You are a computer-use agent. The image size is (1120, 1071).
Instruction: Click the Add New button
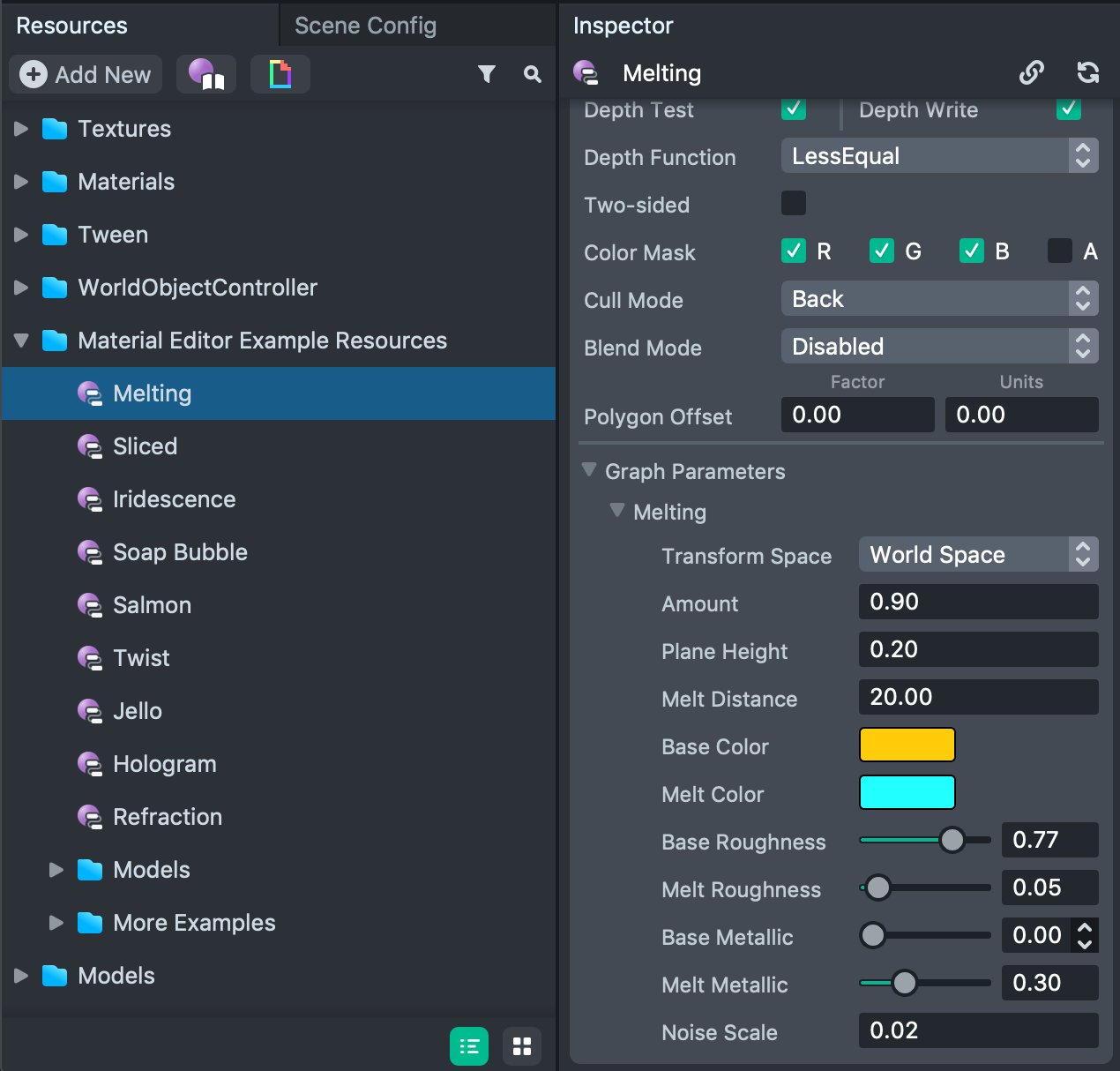point(86,74)
